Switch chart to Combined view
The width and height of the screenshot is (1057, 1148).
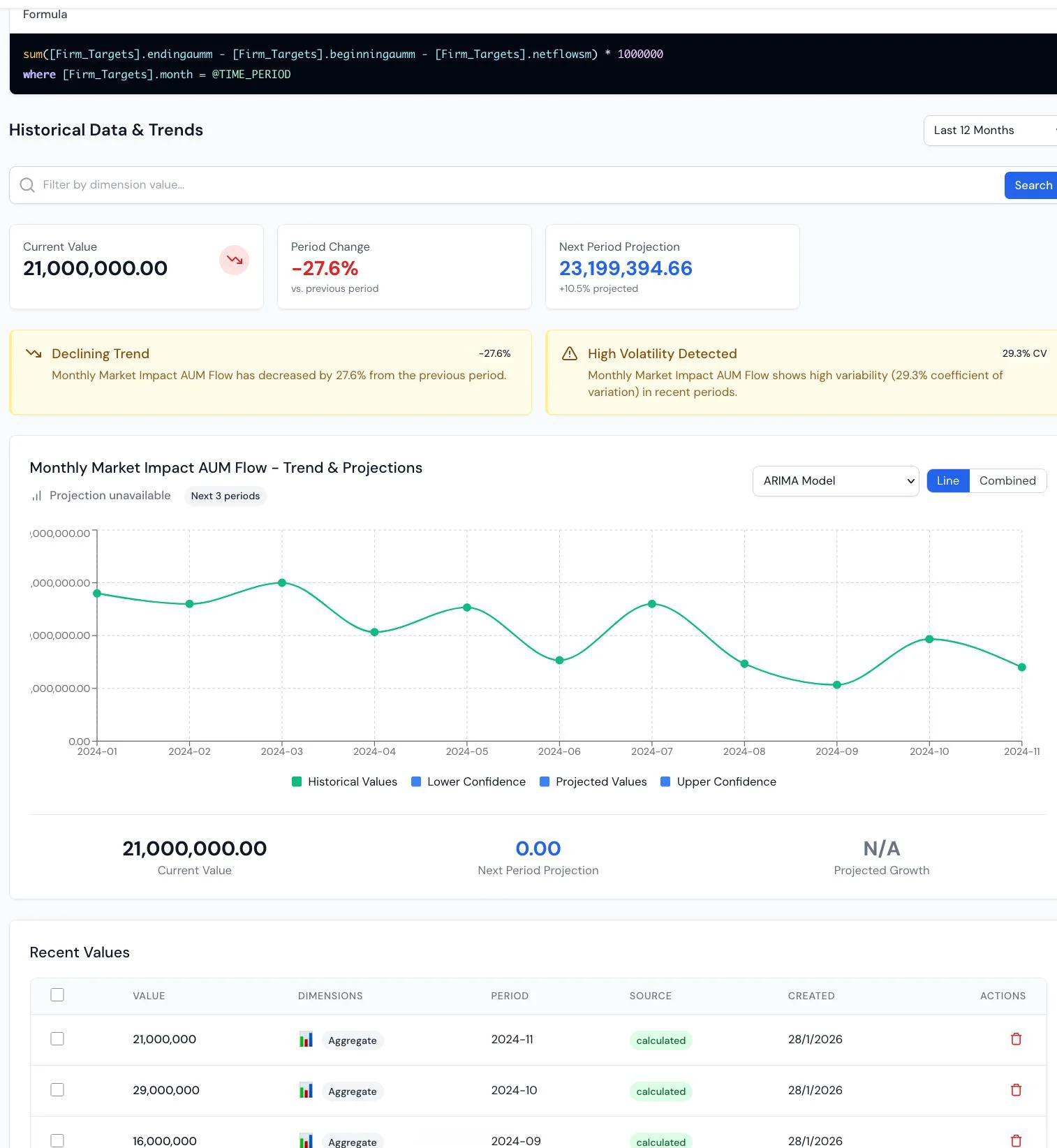(1007, 481)
